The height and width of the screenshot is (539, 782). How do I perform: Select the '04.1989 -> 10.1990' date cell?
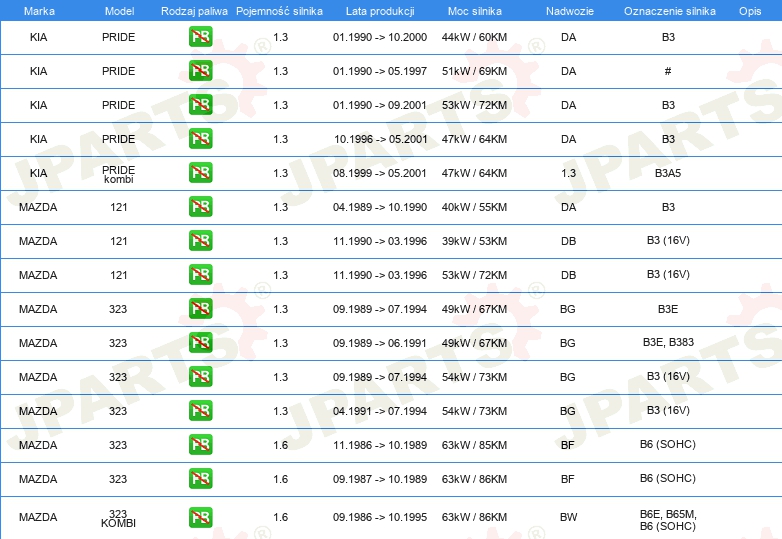click(x=380, y=207)
